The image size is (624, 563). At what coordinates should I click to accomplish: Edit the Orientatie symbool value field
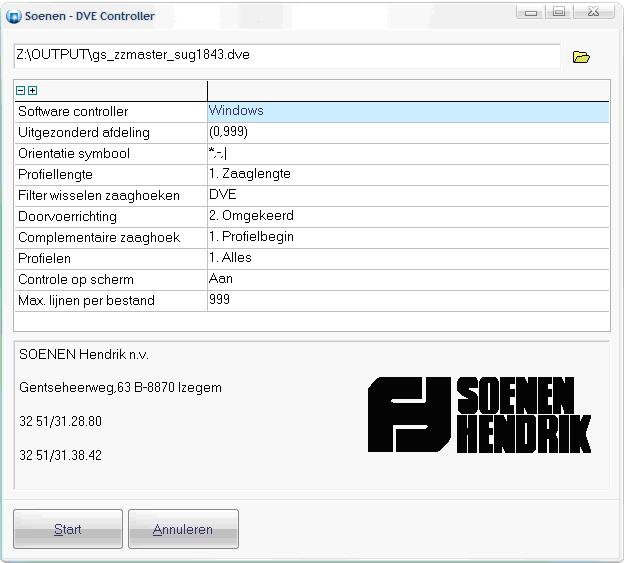pos(408,154)
